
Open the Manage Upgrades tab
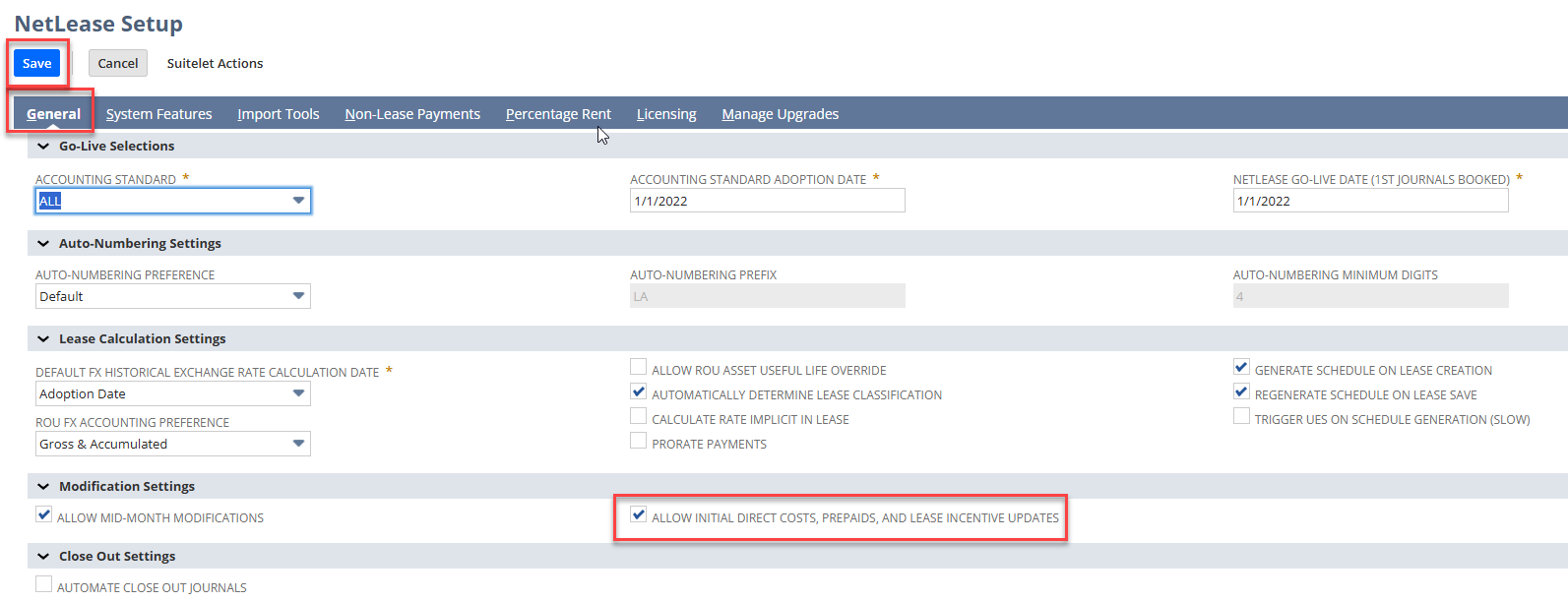pos(781,114)
